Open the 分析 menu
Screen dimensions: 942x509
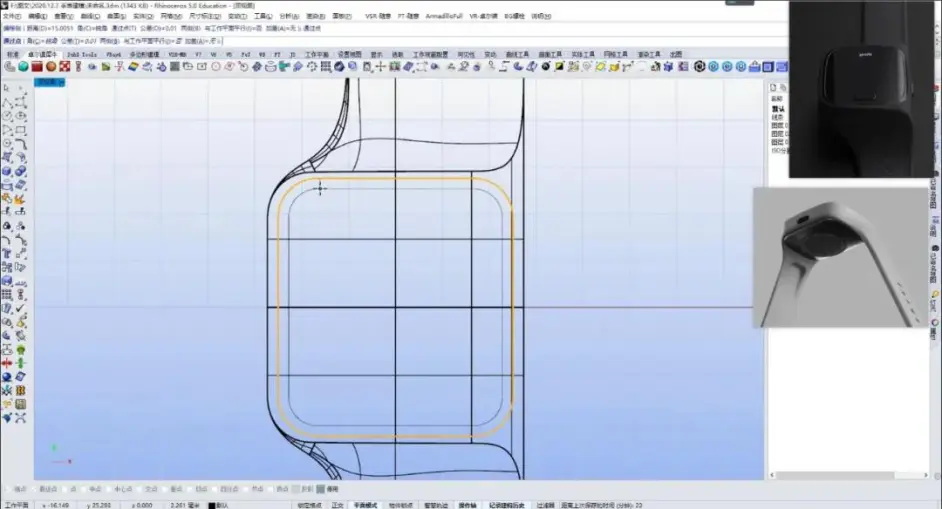pos(290,16)
